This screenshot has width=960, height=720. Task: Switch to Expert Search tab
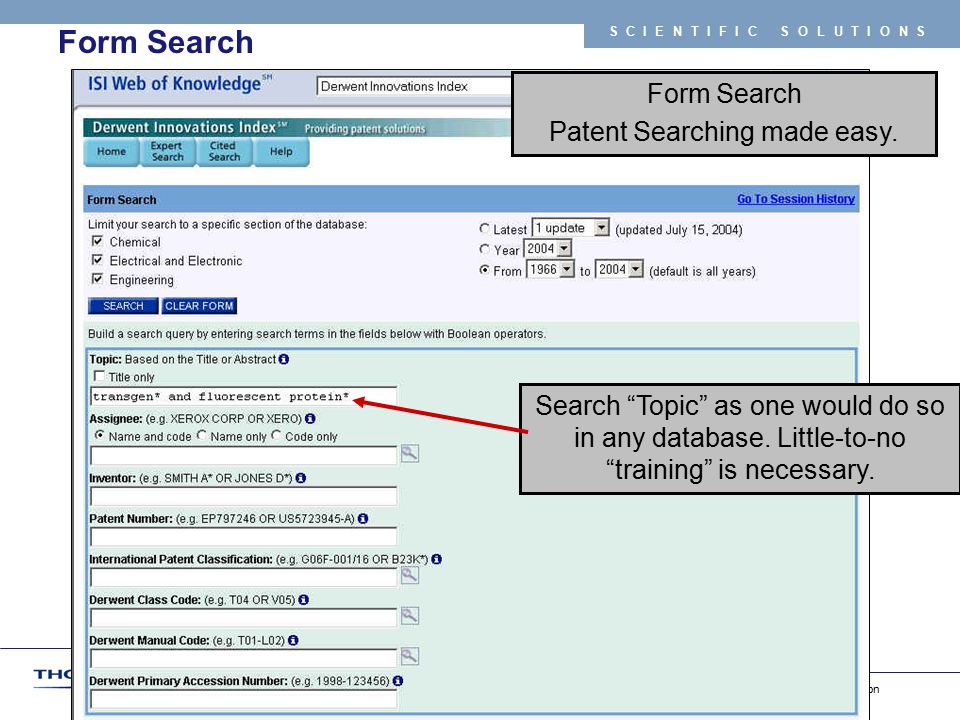(x=167, y=151)
